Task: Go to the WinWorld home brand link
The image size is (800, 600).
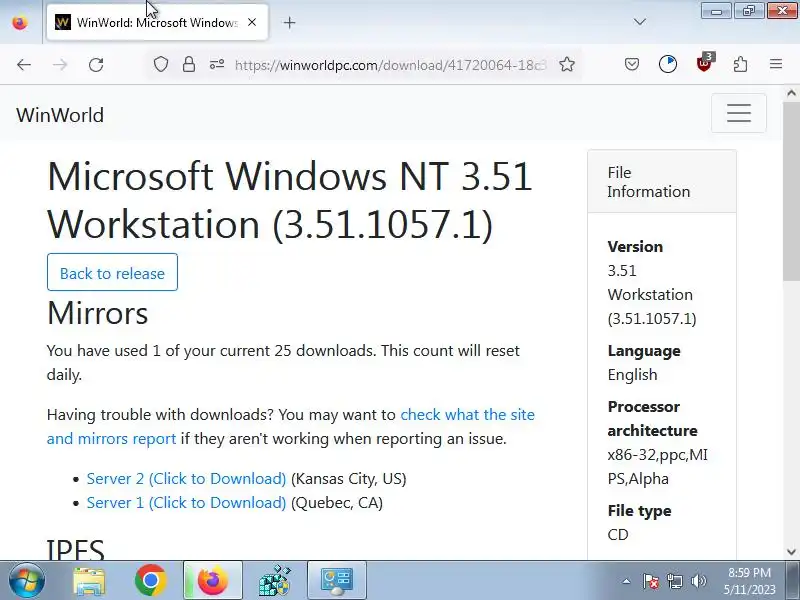Action: click(x=60, y=115)
